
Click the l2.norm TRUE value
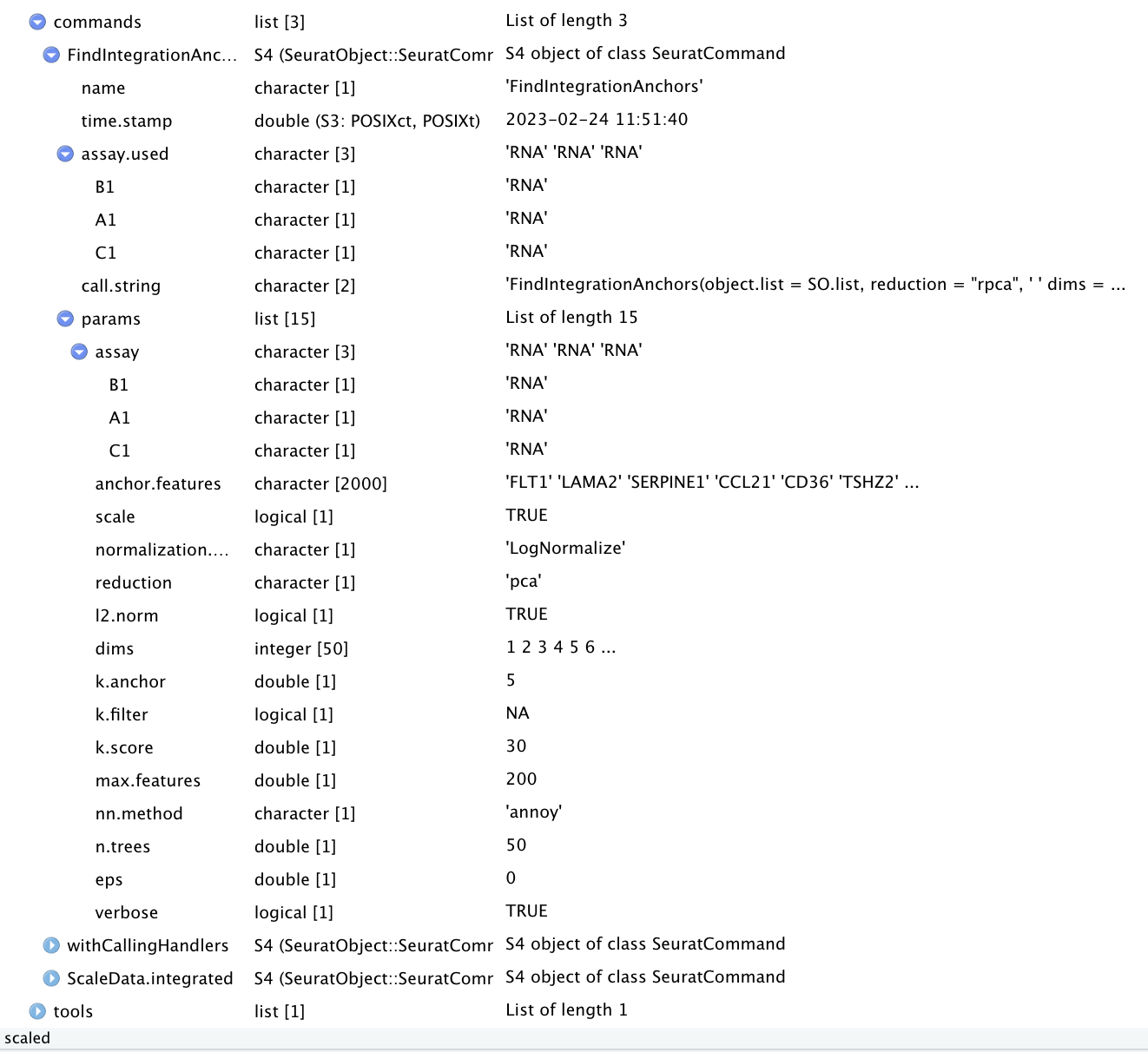(x=525, y=614)
